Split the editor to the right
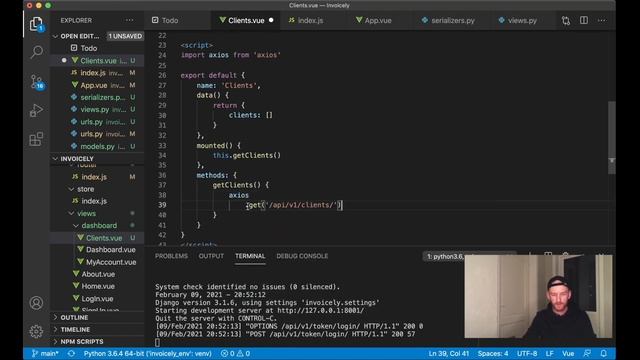Image resolution: width=640 pixels, height=360 pixels. click(584, 20)
